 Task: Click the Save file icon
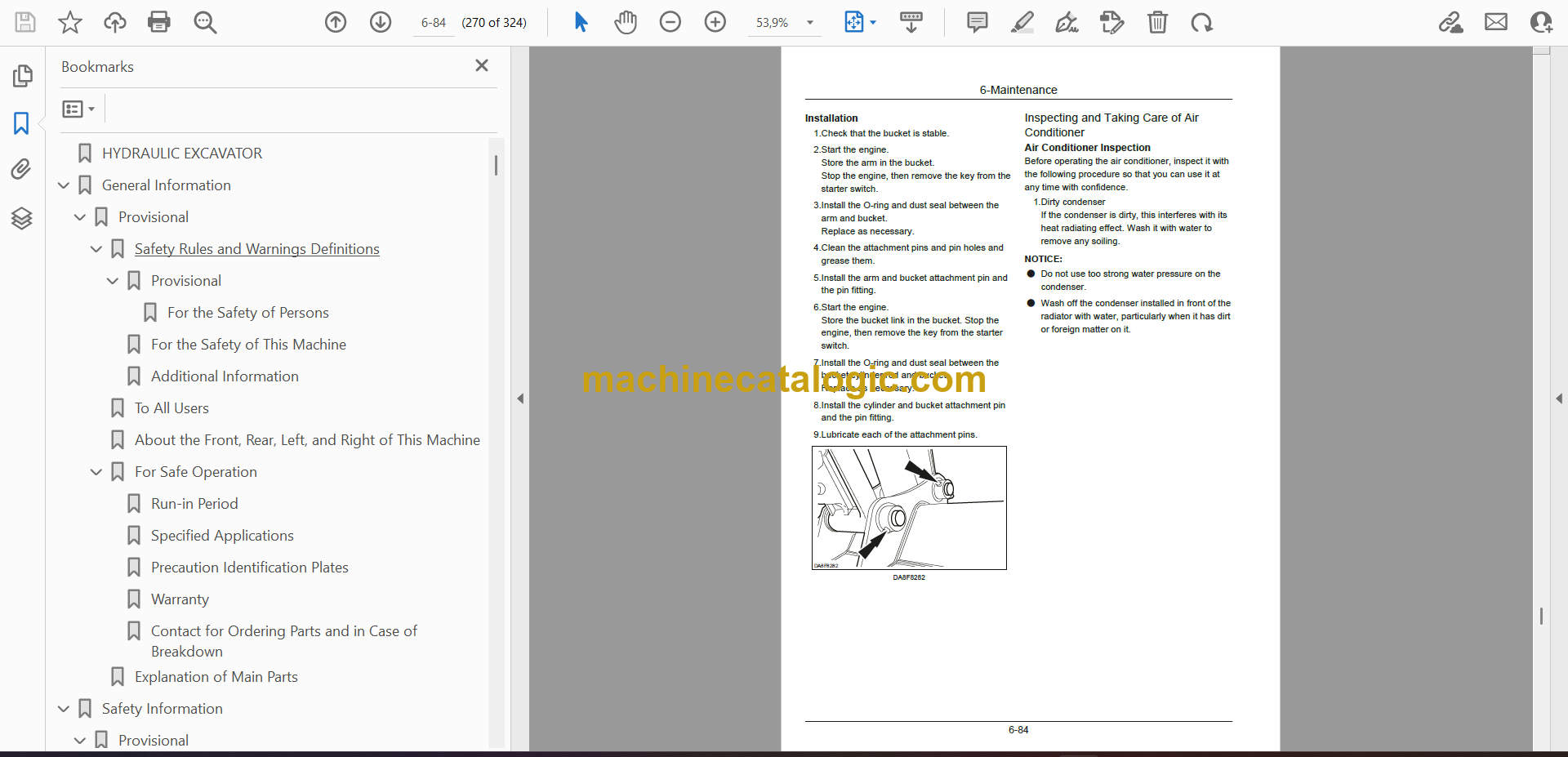25,22
